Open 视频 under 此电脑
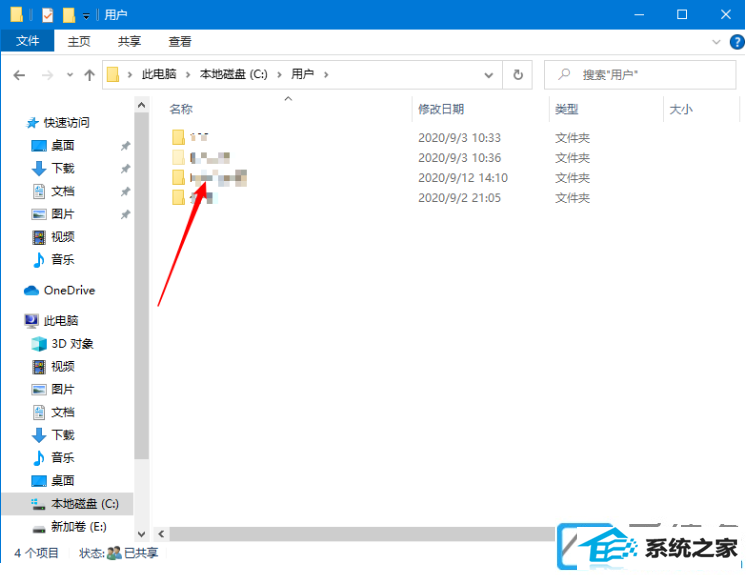The width and height of the screenshot is (746, 575). (x=63, y=366)
